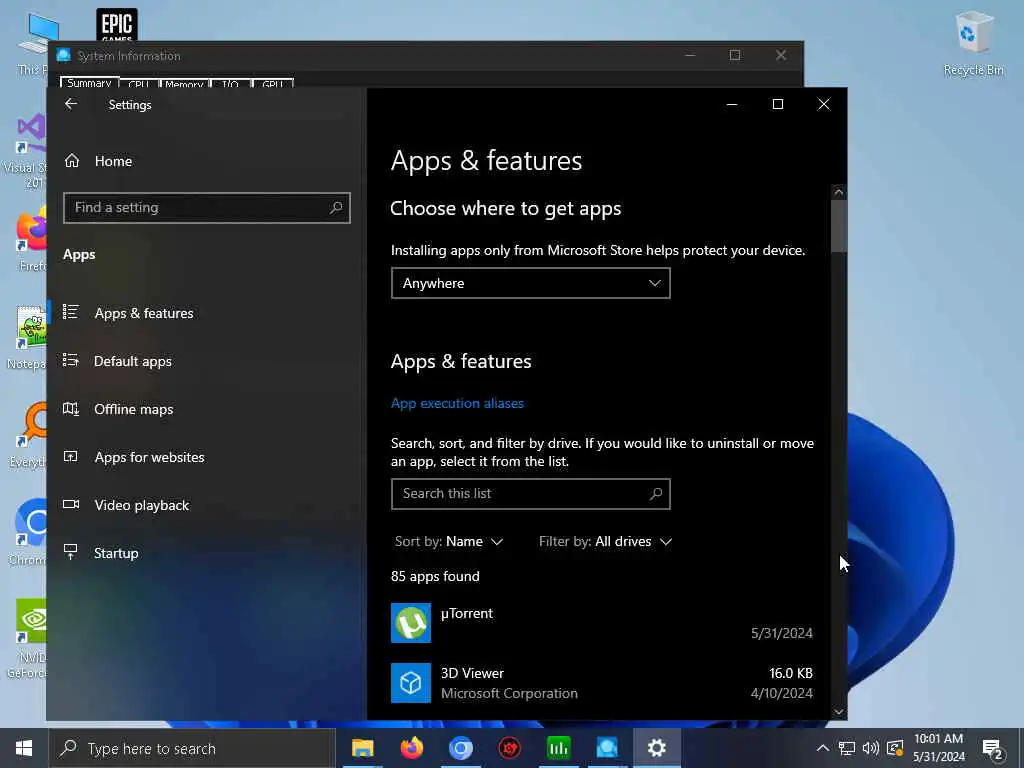Switch to Memory tab in System Information
The width and height of the screenshot is (1024, 768).
pos(184,84)
